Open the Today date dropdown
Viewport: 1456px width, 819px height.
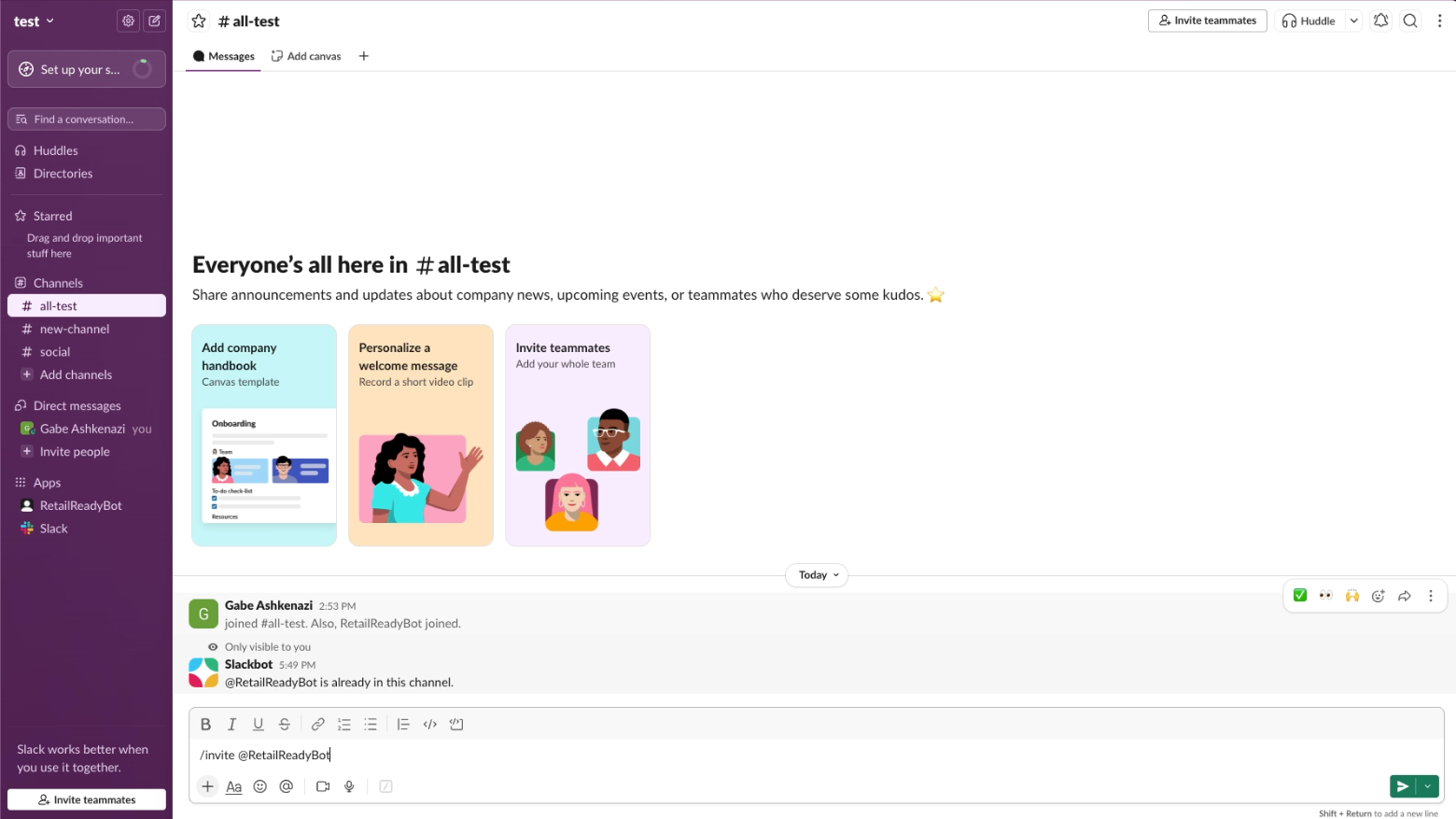[817, 575]
